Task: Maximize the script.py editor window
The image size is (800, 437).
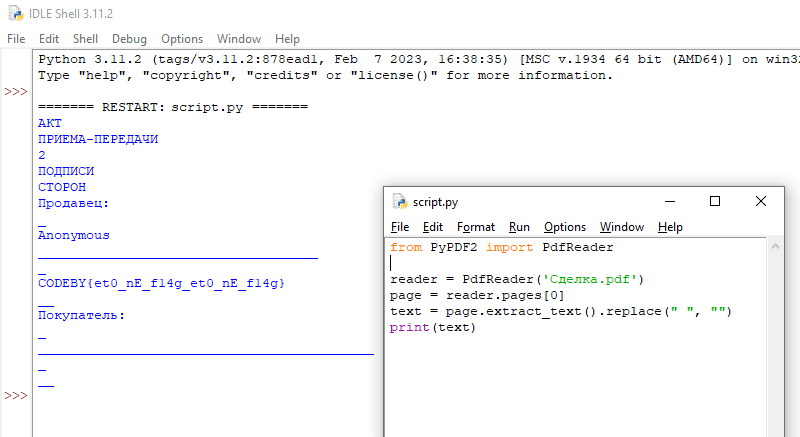Action: point(715,201)
